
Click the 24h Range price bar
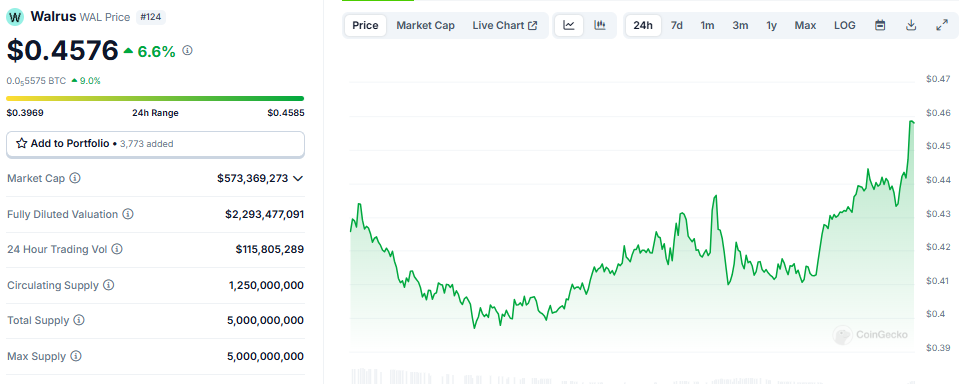(155, 98)
